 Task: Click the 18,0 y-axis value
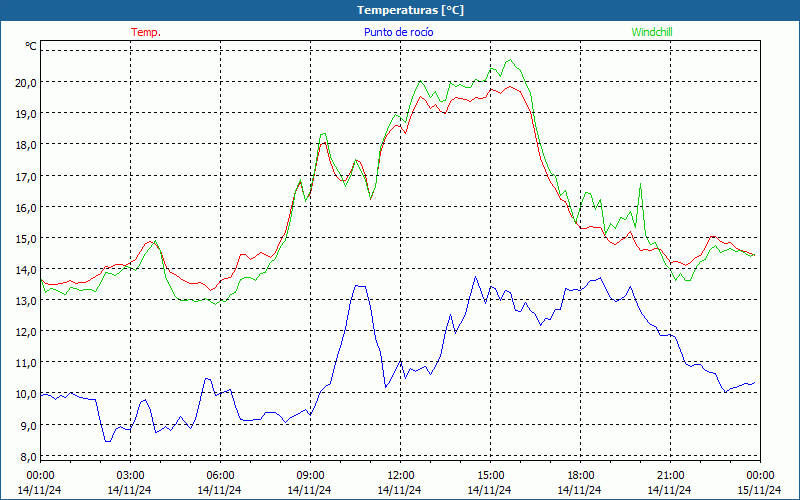click(x=26, y=144)
